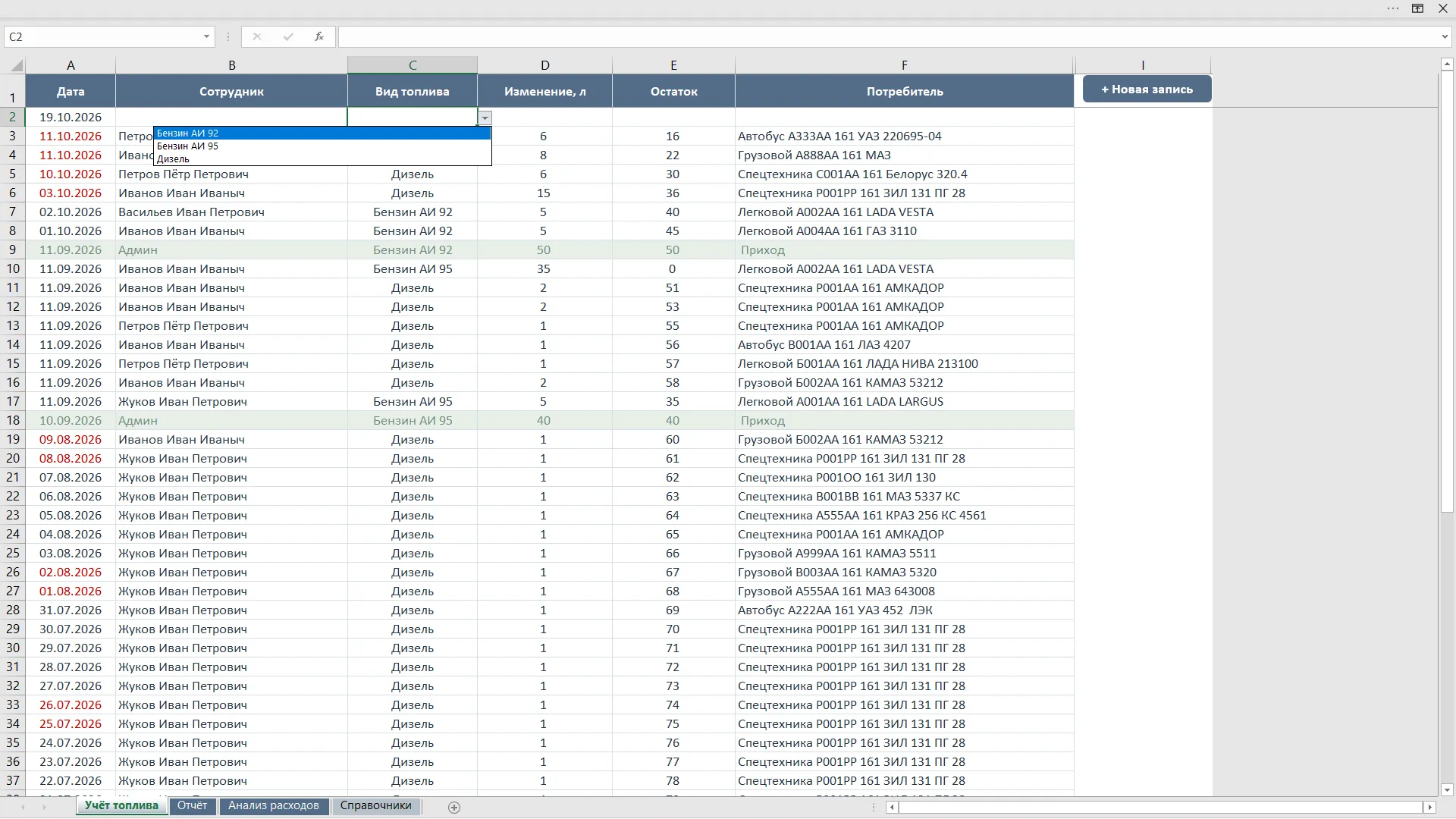
Task: Add a new sheet with plus icon
Action: pyautogui.click(x=454, y=808)
